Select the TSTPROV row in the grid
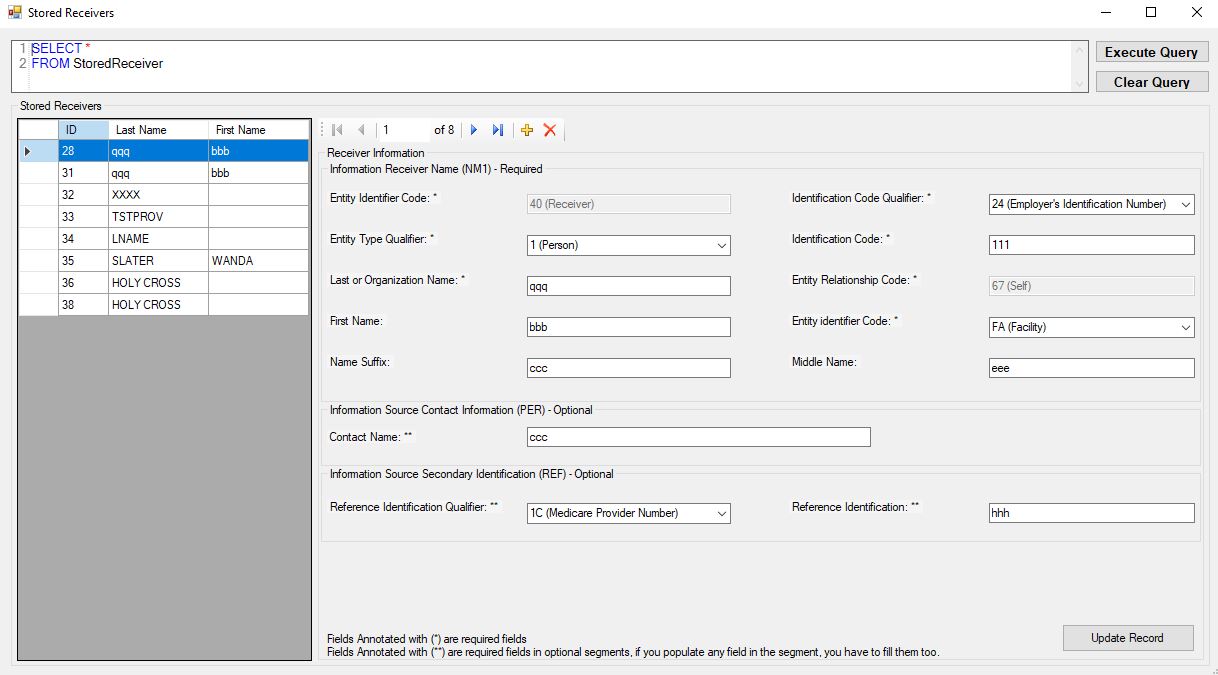This screenshot has width=1218, height=675. pyautogui.click(x=164, y=217)
